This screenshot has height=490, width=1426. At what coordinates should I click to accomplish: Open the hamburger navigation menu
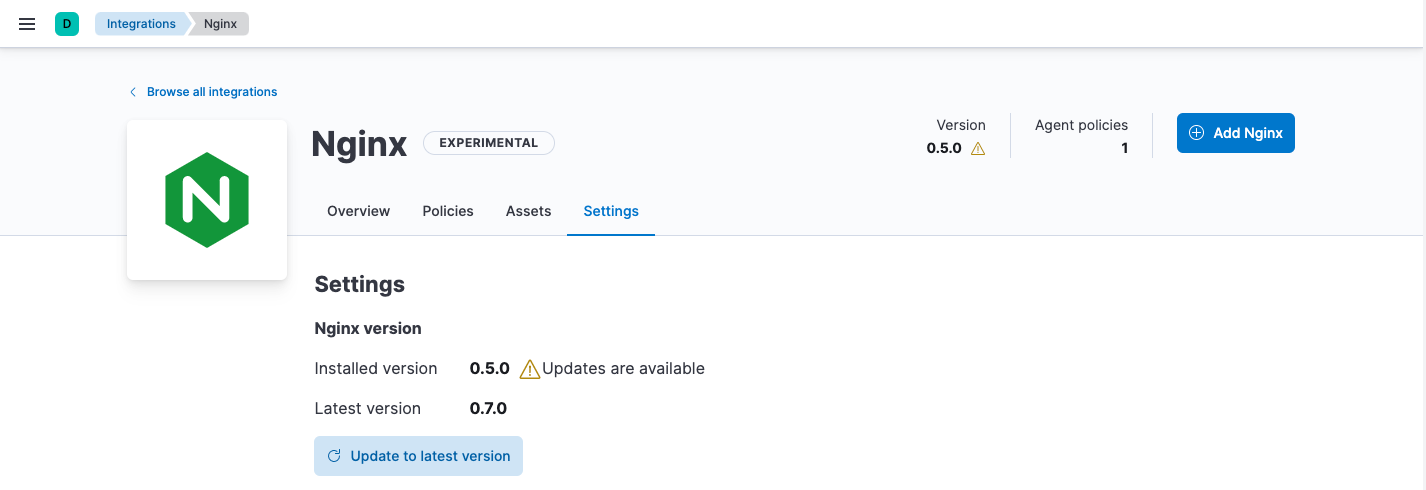coord(27,24)
